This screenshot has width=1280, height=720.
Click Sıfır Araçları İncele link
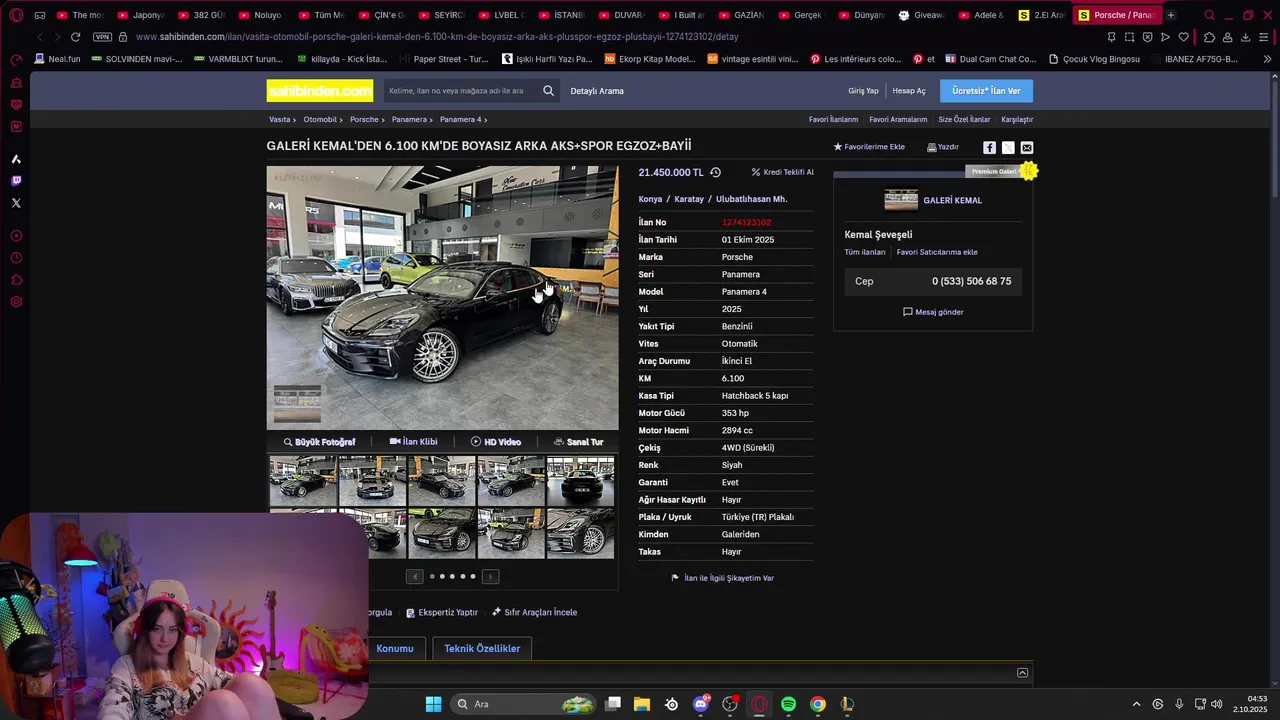pos(534,612)
